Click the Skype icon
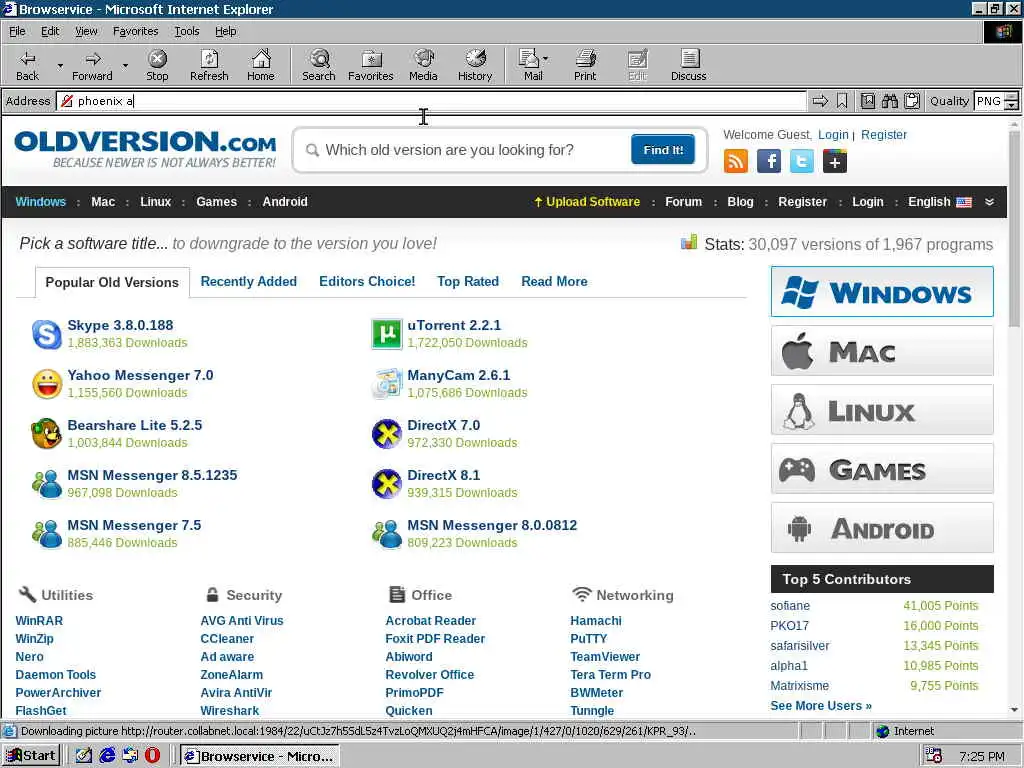1024x768 pixels. point(46,334)
